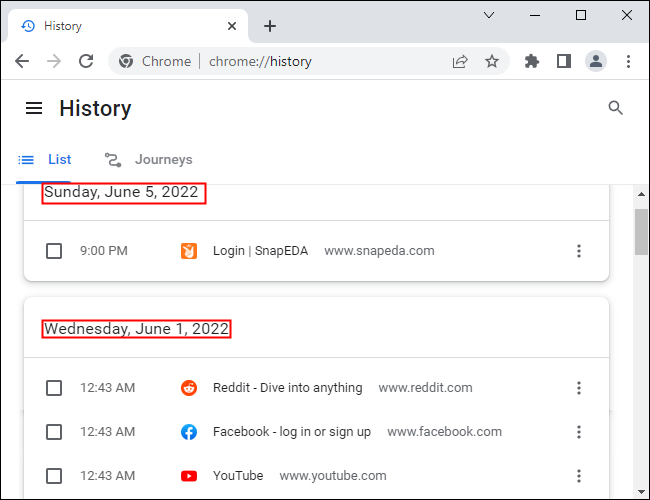The height and width of the screenshot is (500, 650).
Task: Open actions menu for Facebook entry
Action: pyautogui.click(x=579, y=432)
